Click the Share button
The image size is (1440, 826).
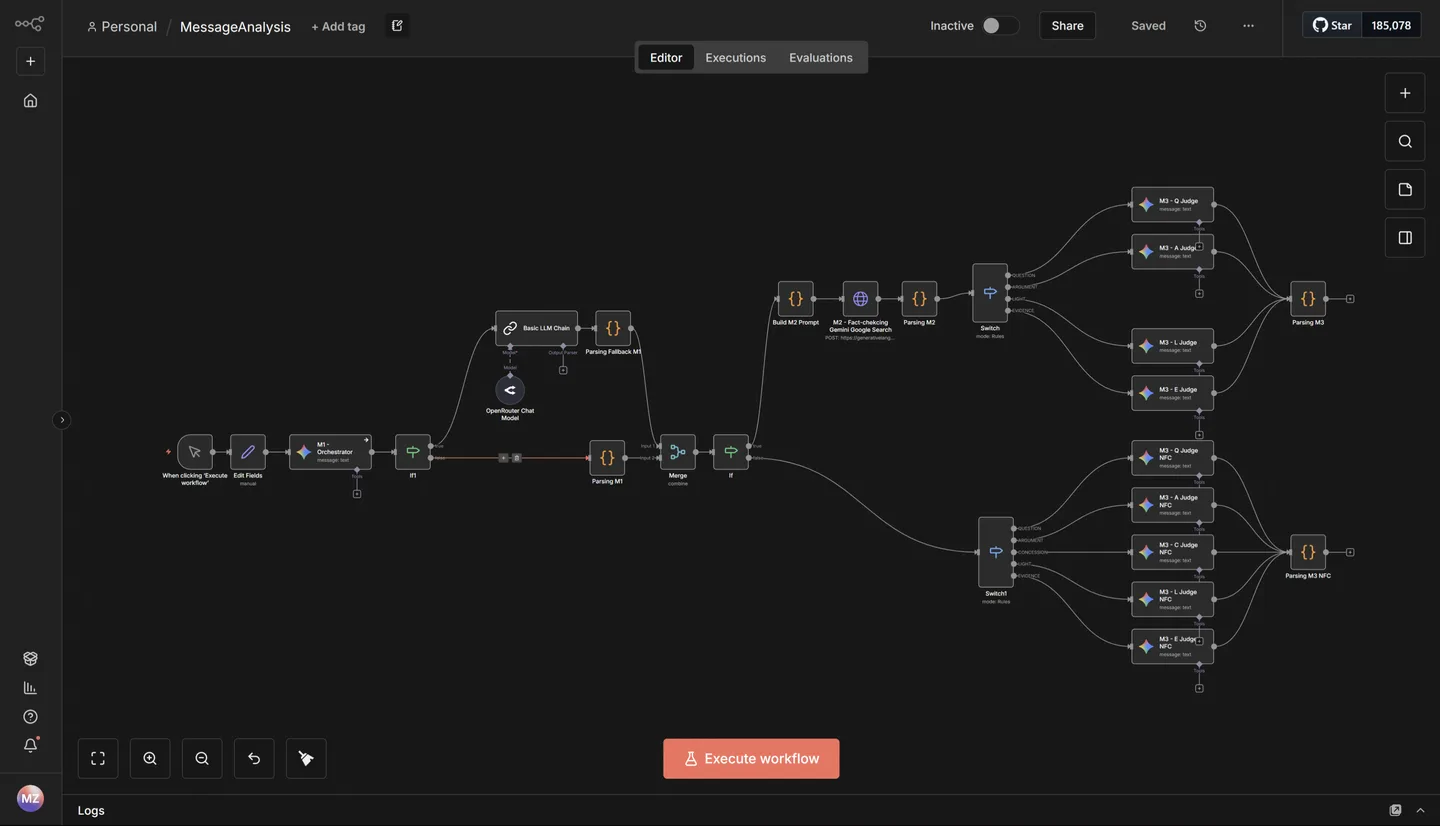coord(1067,26)
